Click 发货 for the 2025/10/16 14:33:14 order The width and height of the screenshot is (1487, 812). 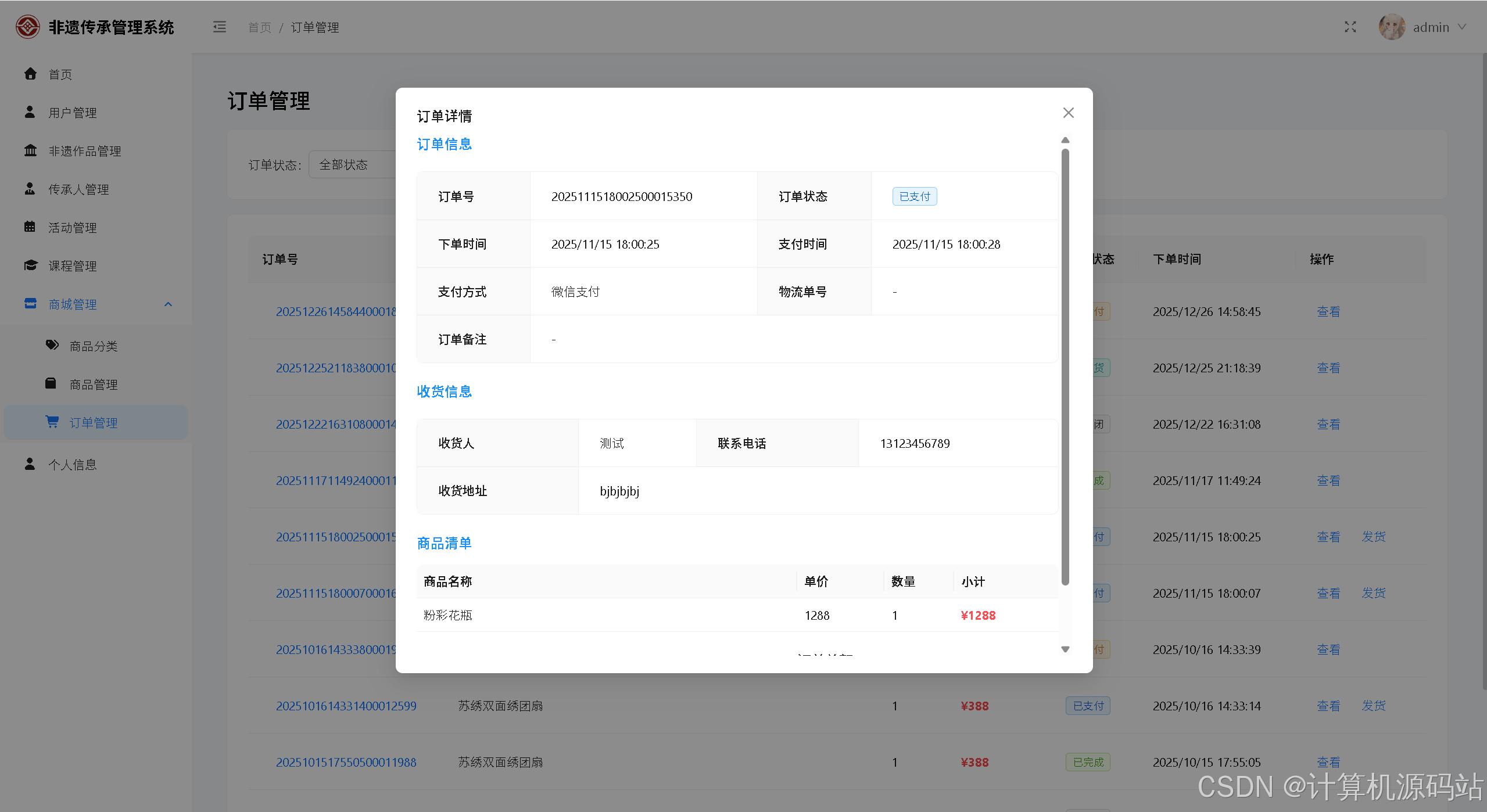(1374, 706)
